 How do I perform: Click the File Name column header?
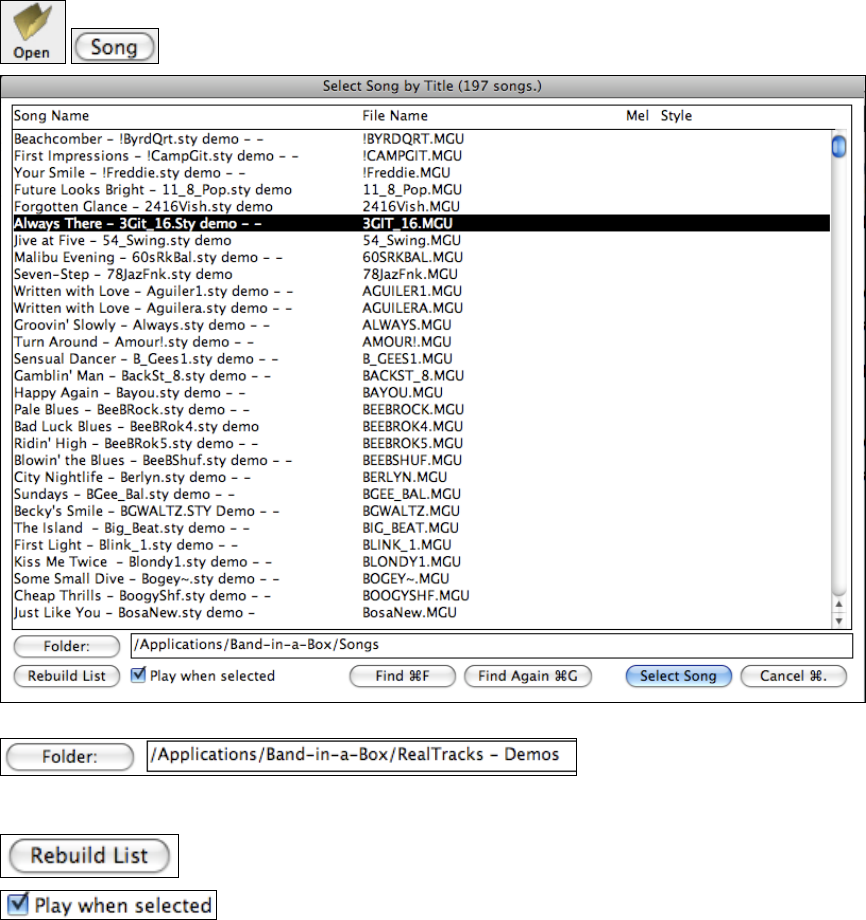[395, 116]
